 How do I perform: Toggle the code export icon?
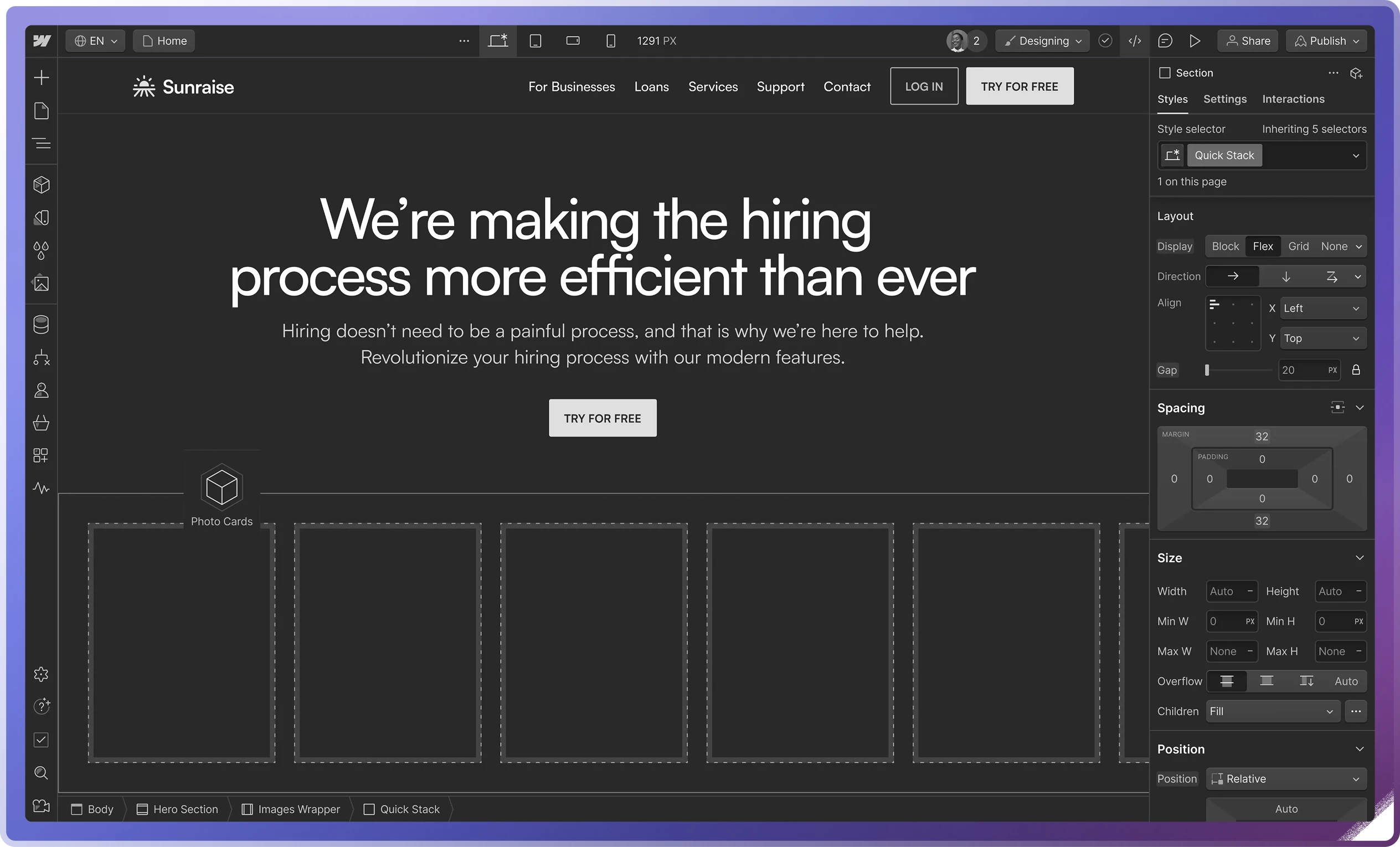(x=1135, y=41)
